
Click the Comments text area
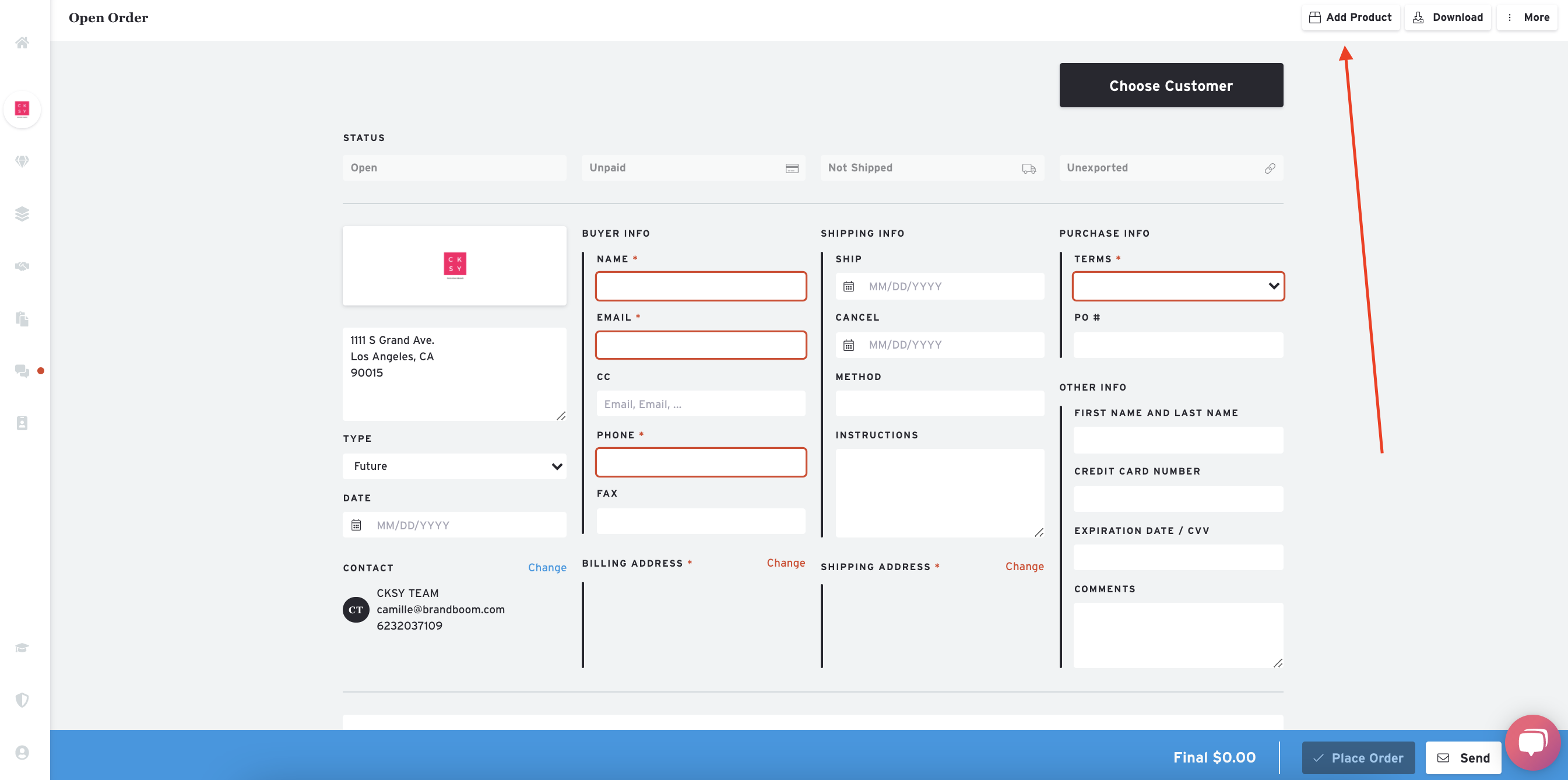1179,635
